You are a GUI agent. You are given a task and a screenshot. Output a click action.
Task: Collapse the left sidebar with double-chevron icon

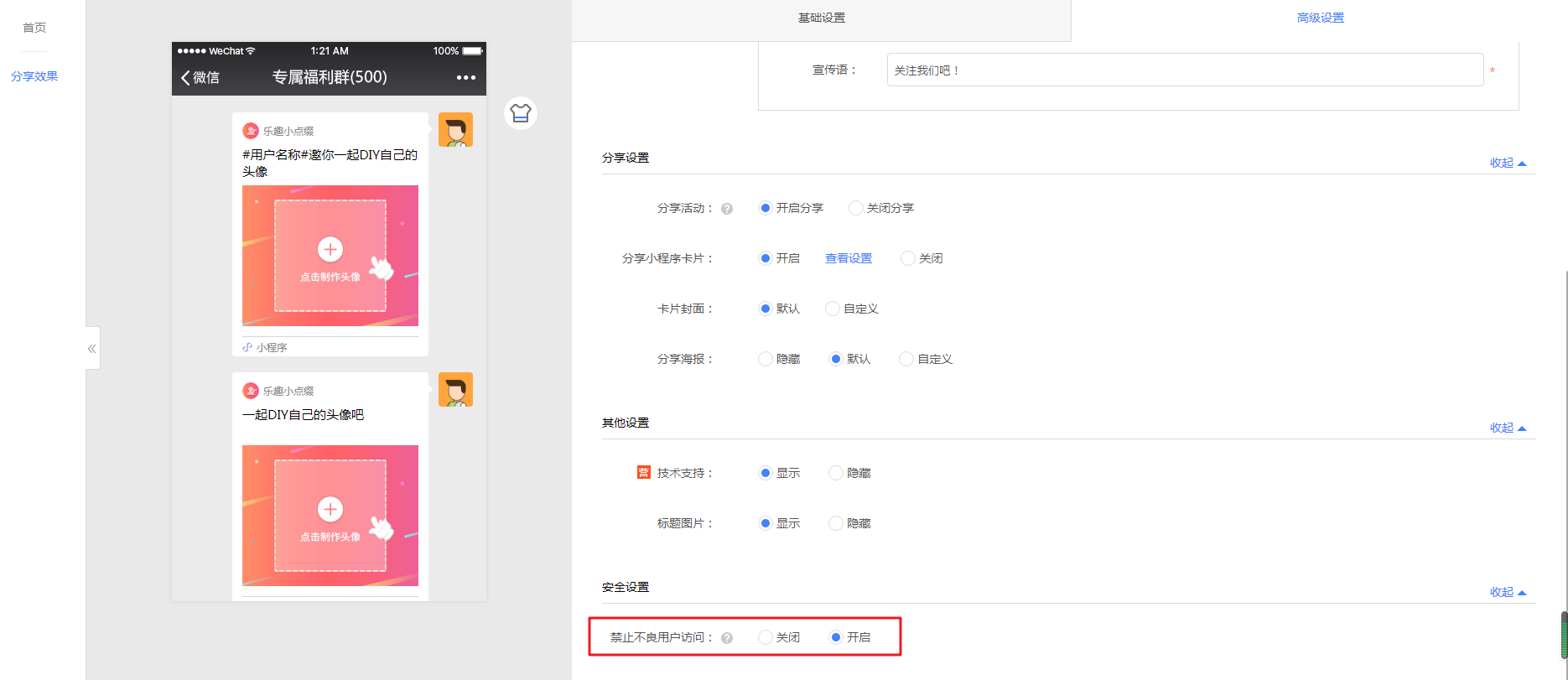(x=92, y=348)
